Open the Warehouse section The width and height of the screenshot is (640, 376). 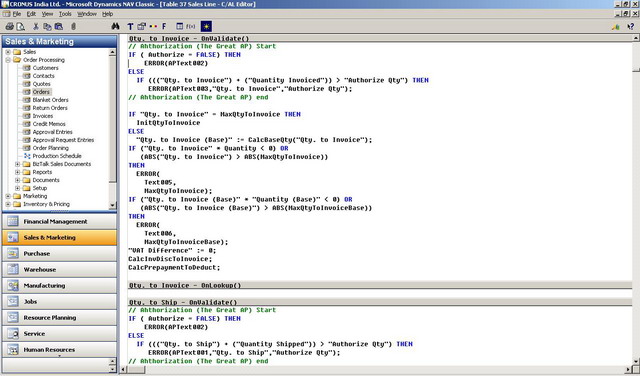(59, 269)
